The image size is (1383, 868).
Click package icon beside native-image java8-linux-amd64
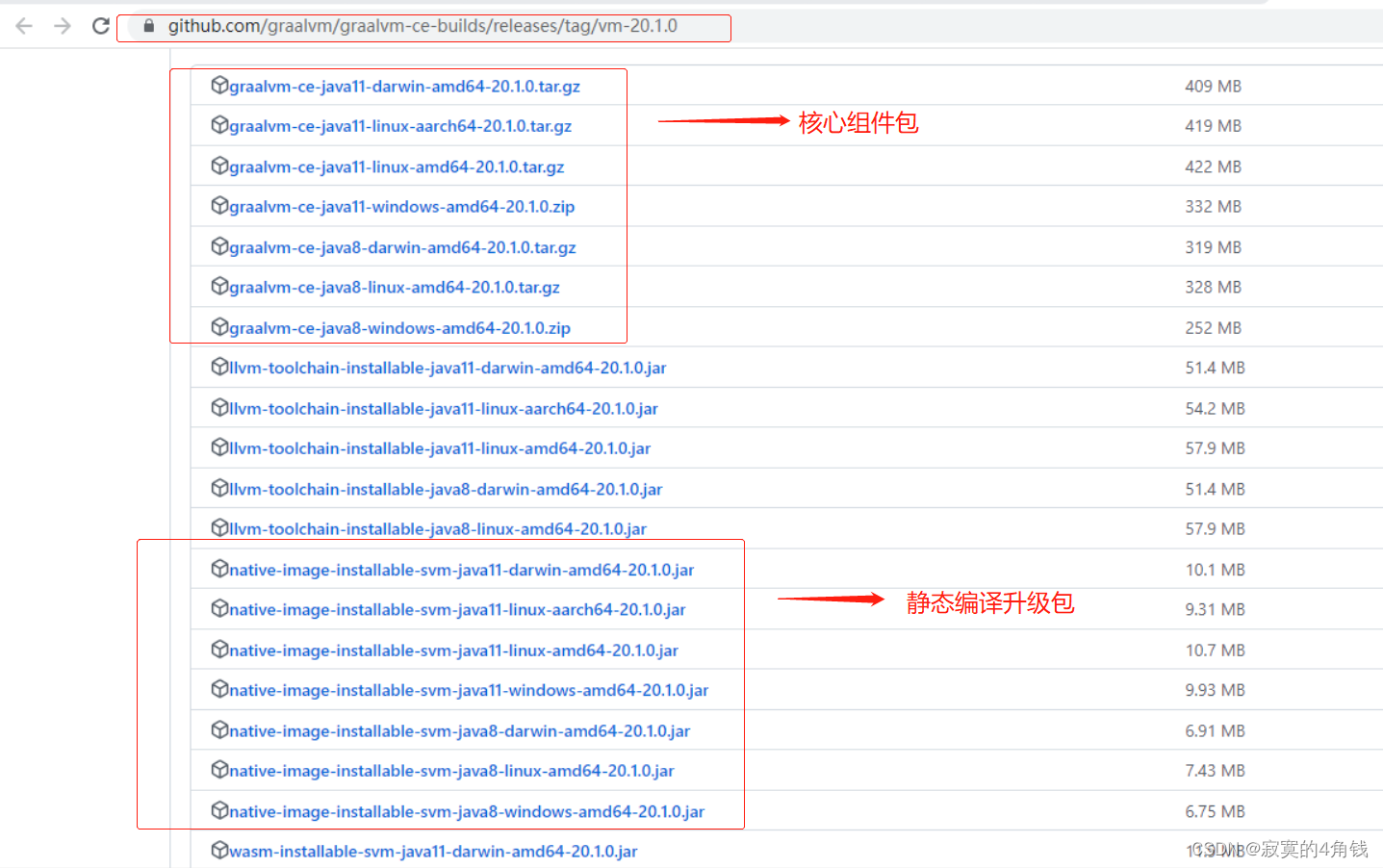[219, 770]
